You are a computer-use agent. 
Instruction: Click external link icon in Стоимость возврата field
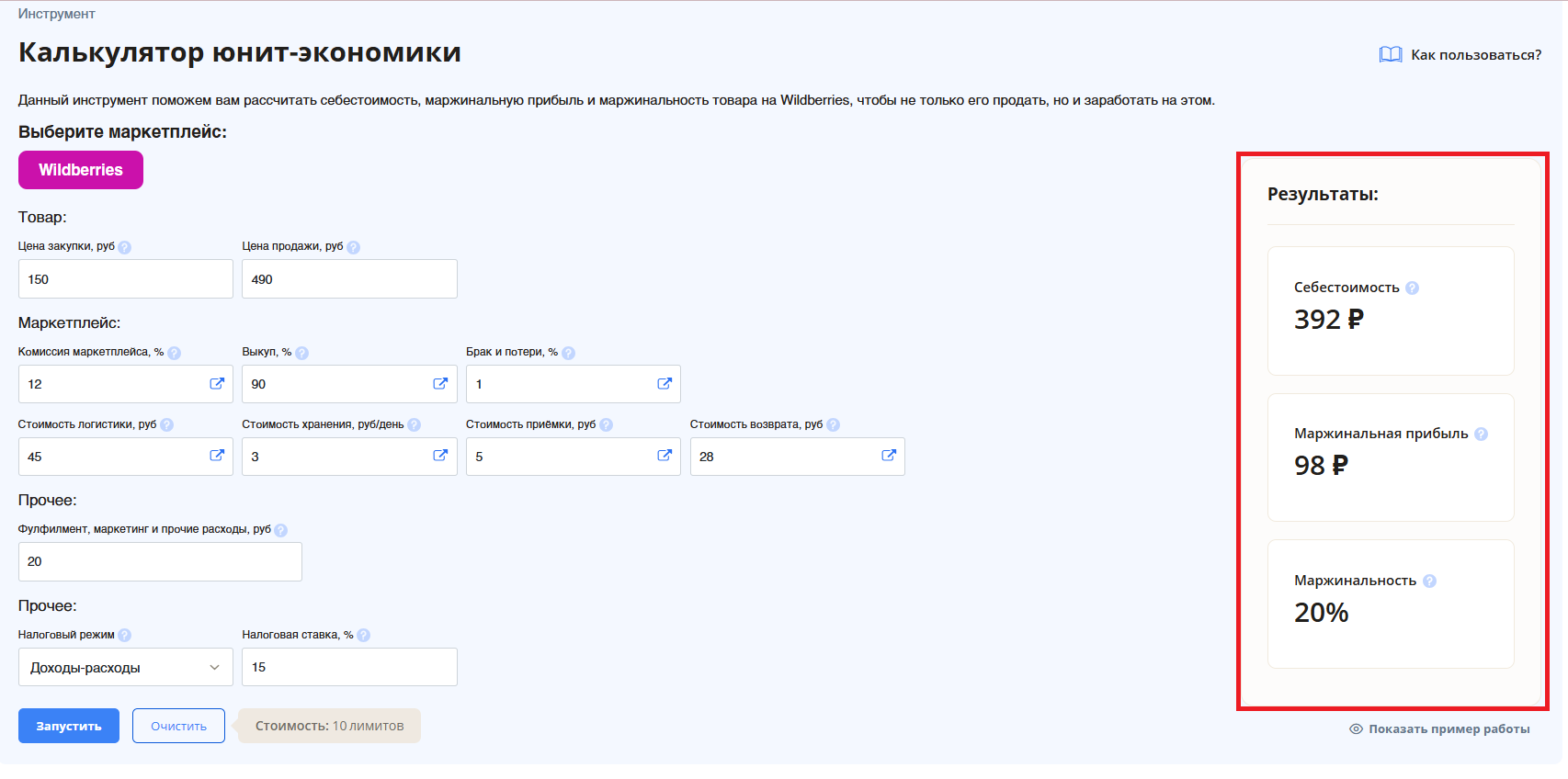click(x=889, y=456)
